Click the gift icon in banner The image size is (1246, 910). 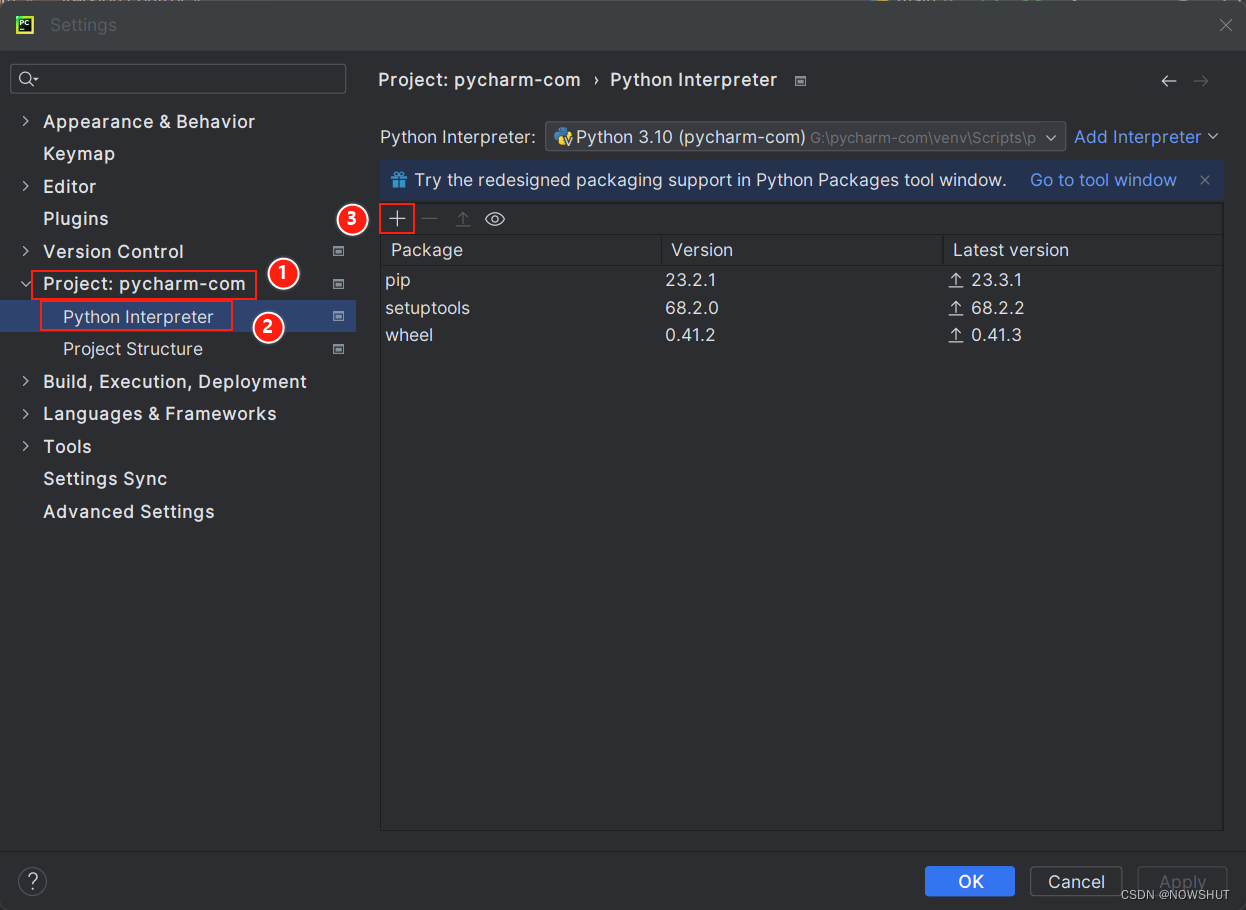tap(399, 180)
